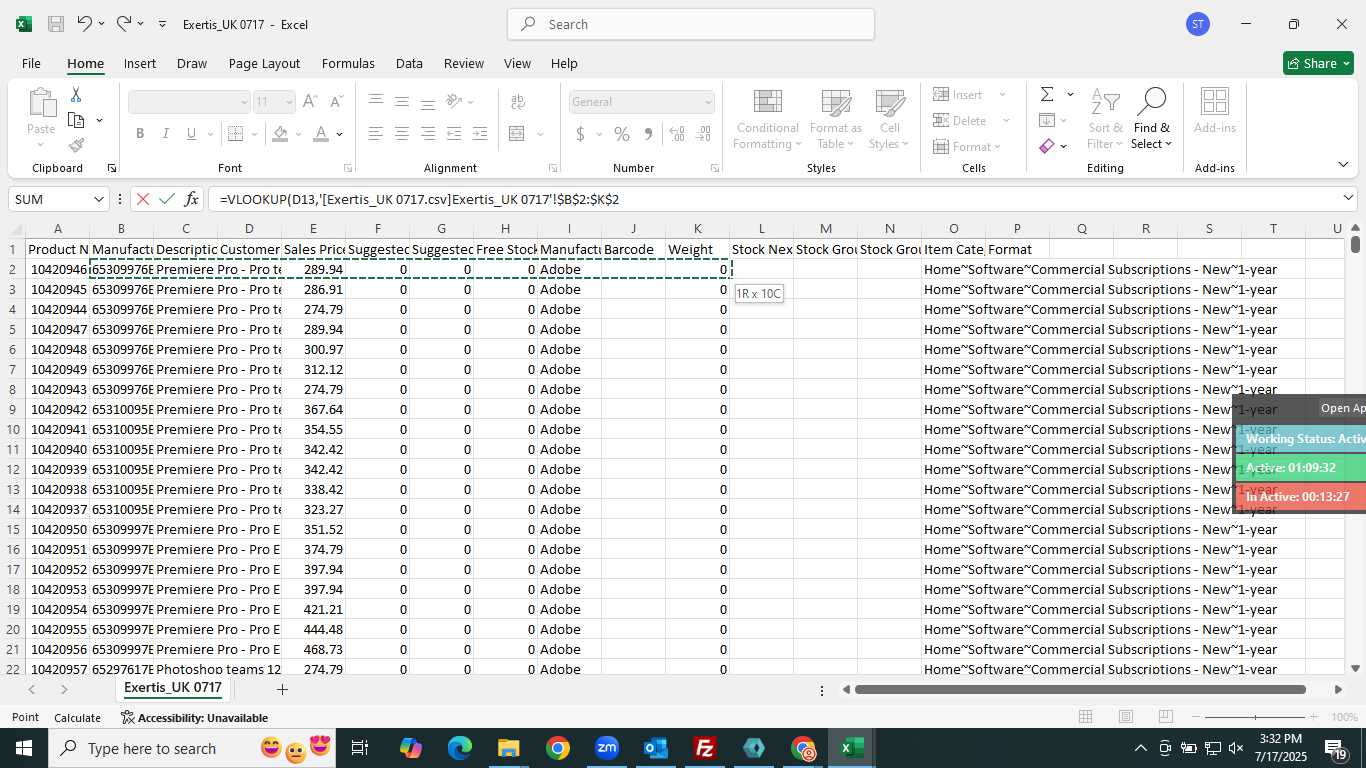Click the Add-ins icon
The width and height of the screenshot is (1366, 768).
tap(1215, 111)
